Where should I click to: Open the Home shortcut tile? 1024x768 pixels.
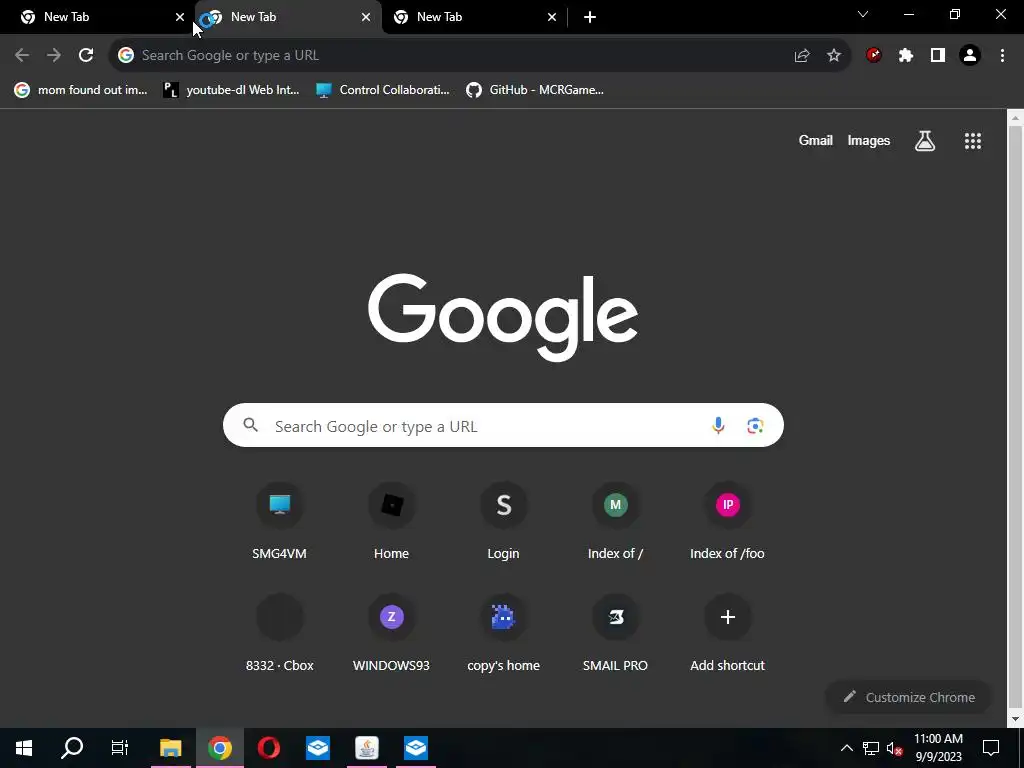pos(391,523)
